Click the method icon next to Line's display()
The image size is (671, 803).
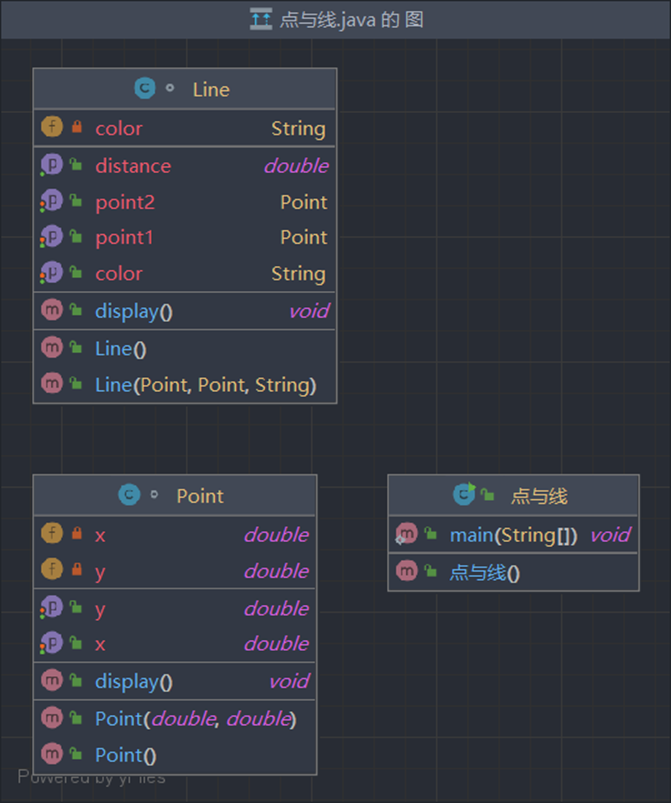click(x=52, y=311)
